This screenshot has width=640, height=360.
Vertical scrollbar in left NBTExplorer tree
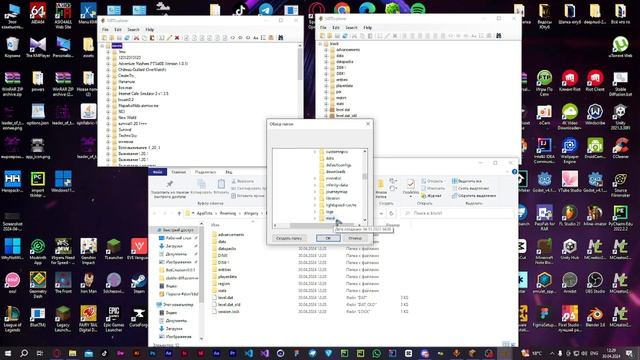coord(300,104)
